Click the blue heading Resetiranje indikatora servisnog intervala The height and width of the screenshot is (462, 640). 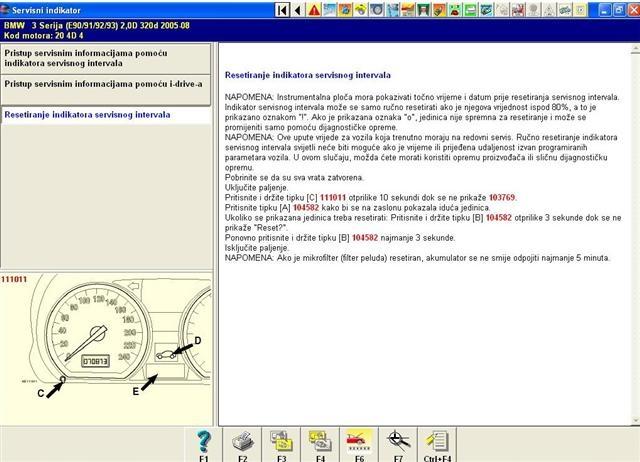tap(308, 75)
